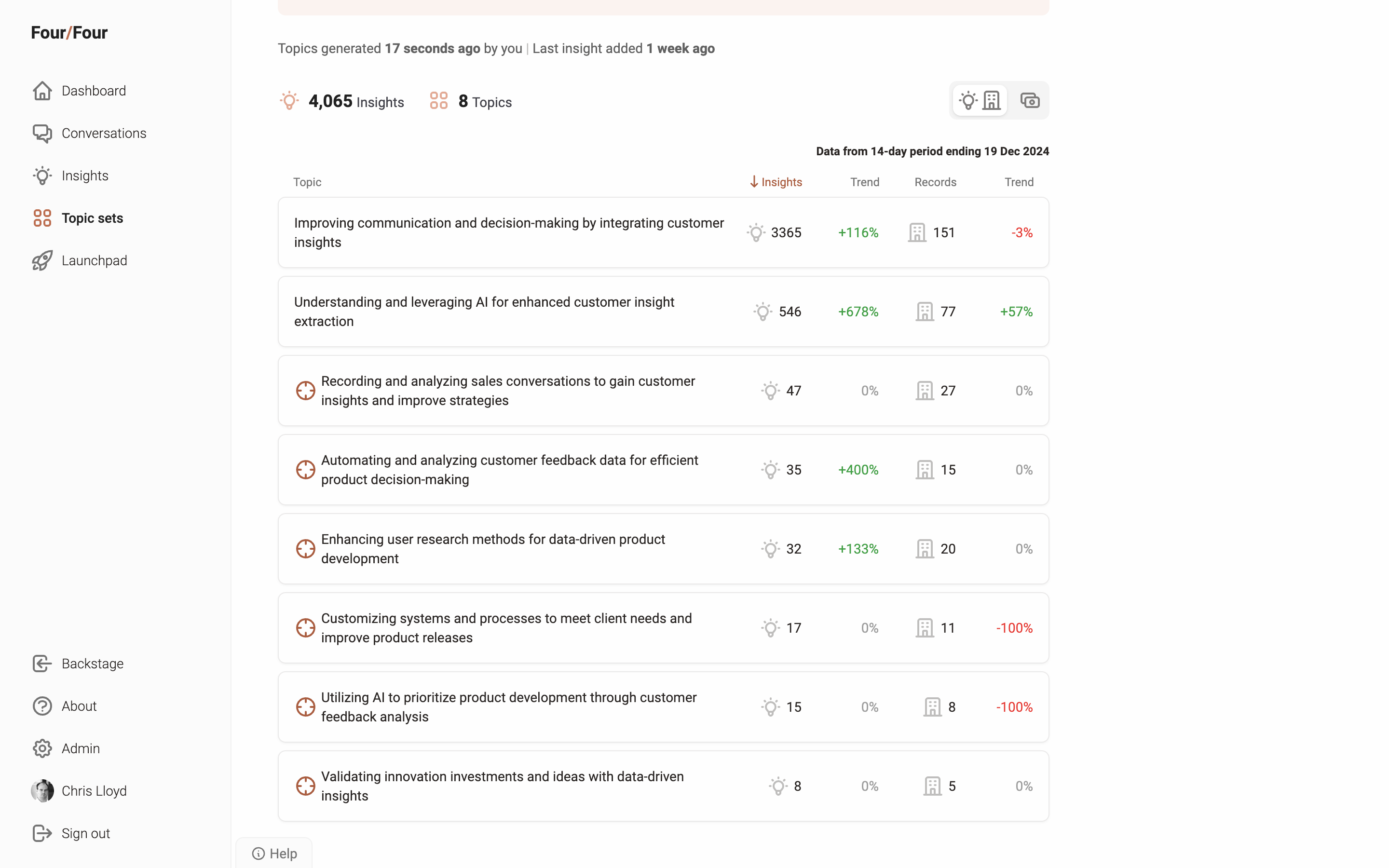Sort by the Topic column header
Screen dimensions: 1389x868
tap(307, 182)
